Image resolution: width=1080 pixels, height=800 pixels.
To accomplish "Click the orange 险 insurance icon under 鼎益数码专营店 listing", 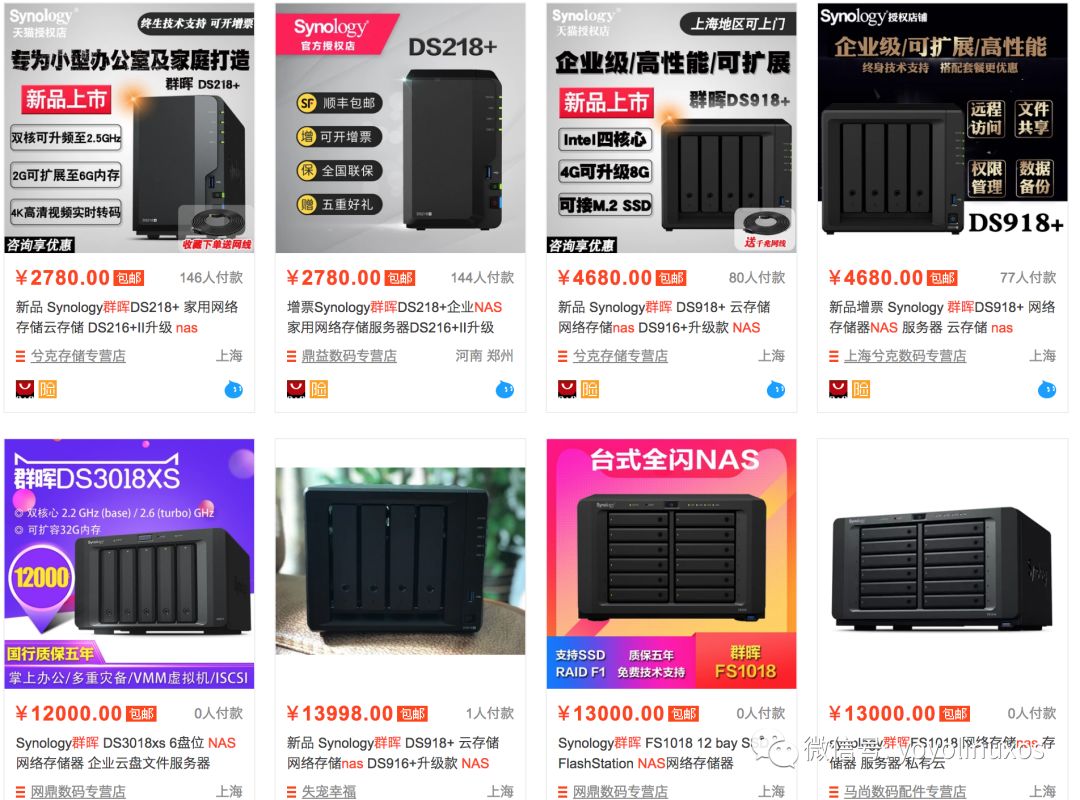I will pyautogui.click(x=319, y=389).
